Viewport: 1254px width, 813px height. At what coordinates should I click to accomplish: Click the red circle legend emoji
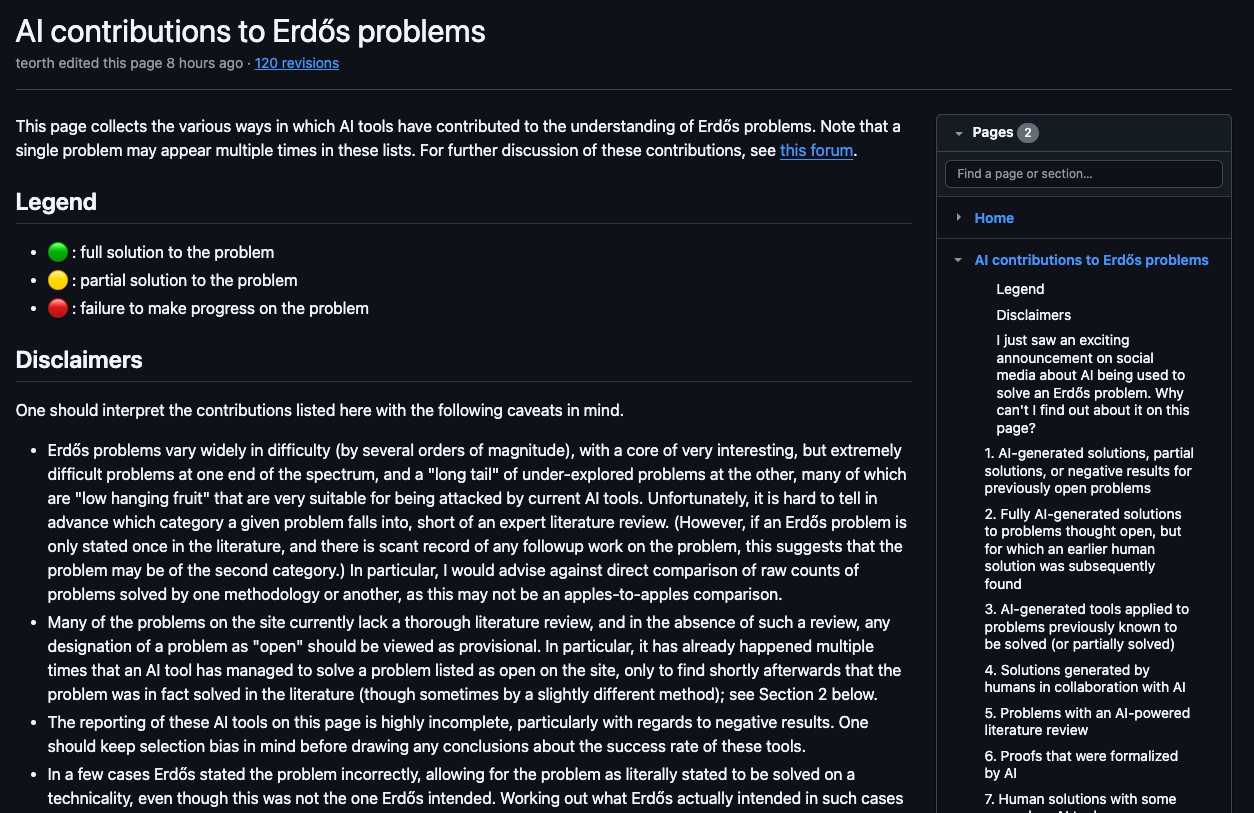(x=58, y=309)
